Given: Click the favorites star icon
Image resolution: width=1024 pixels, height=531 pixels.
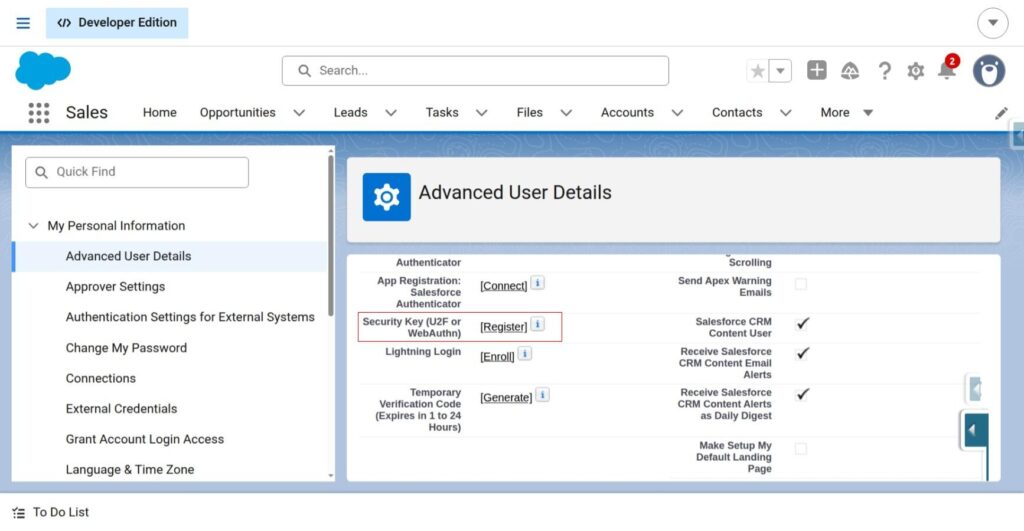Looking at the screenshot, I should [x=758, y=71].
